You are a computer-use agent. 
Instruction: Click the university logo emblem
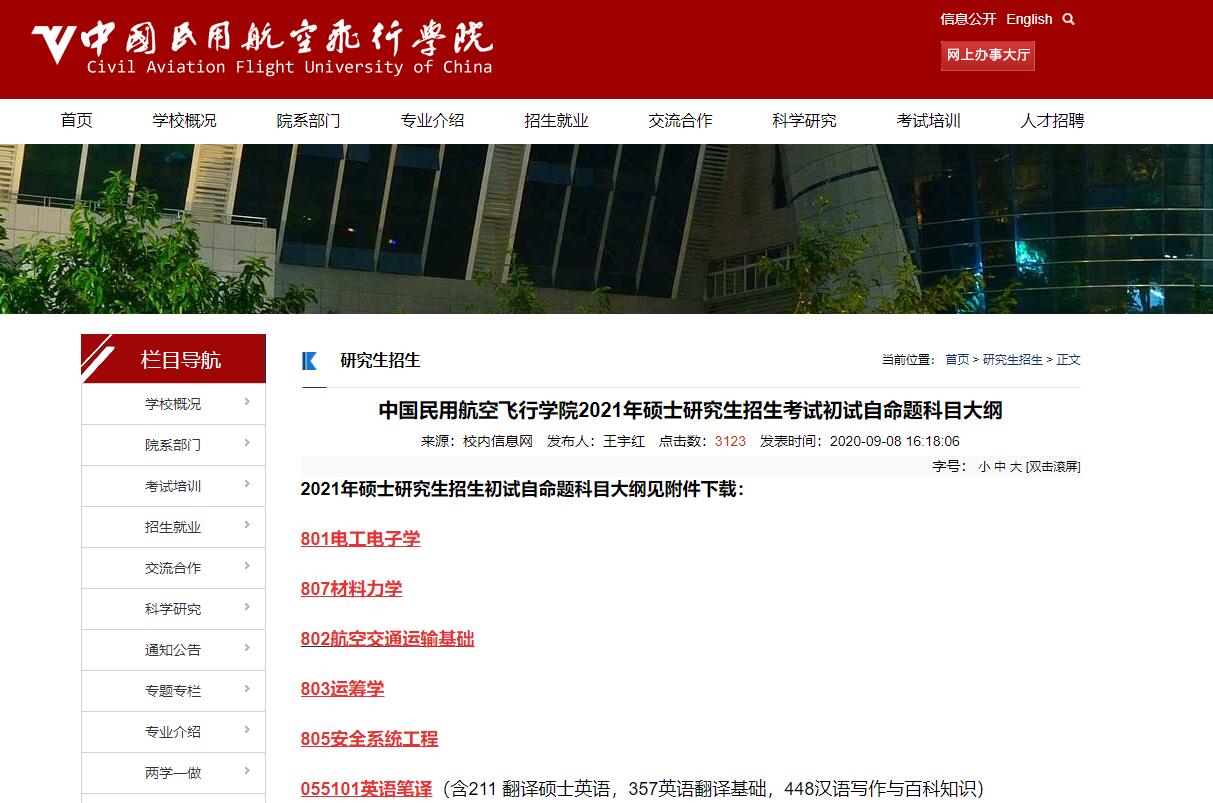tap(52, 43)
